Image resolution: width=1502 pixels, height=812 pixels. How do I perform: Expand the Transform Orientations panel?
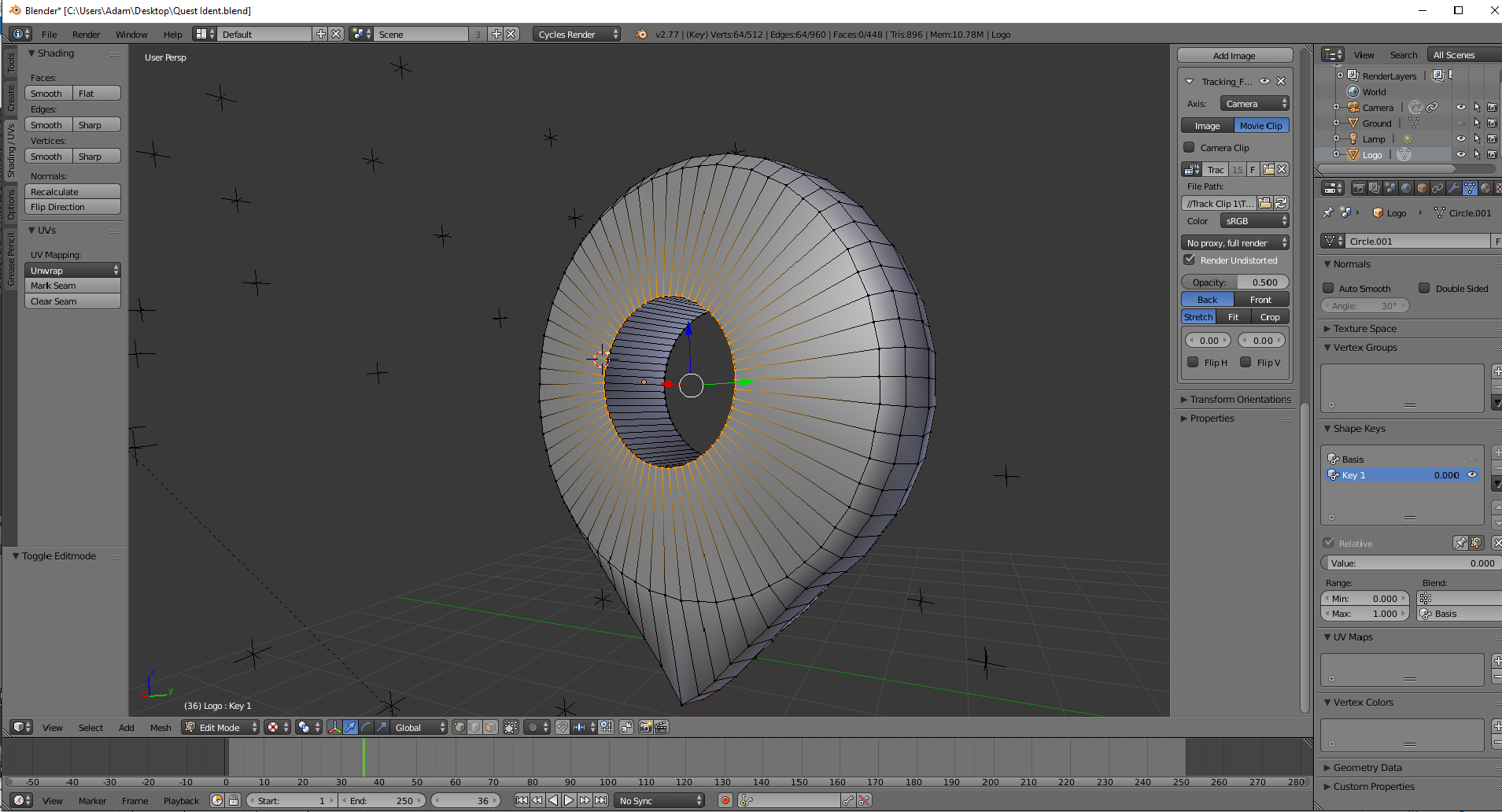[x=1234, y=399]
